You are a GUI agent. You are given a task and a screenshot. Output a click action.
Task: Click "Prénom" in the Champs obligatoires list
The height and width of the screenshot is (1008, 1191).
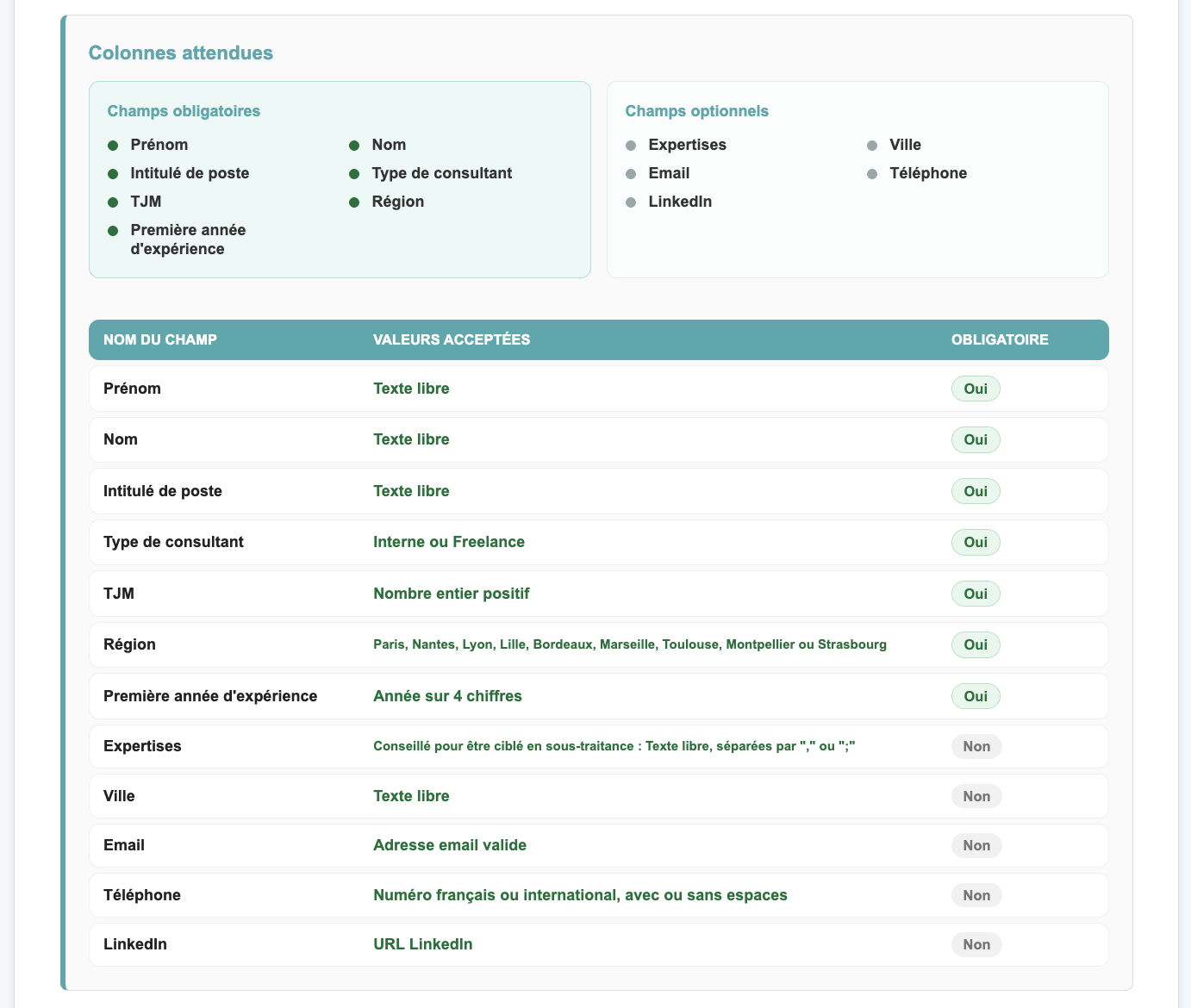coord(159,145)
